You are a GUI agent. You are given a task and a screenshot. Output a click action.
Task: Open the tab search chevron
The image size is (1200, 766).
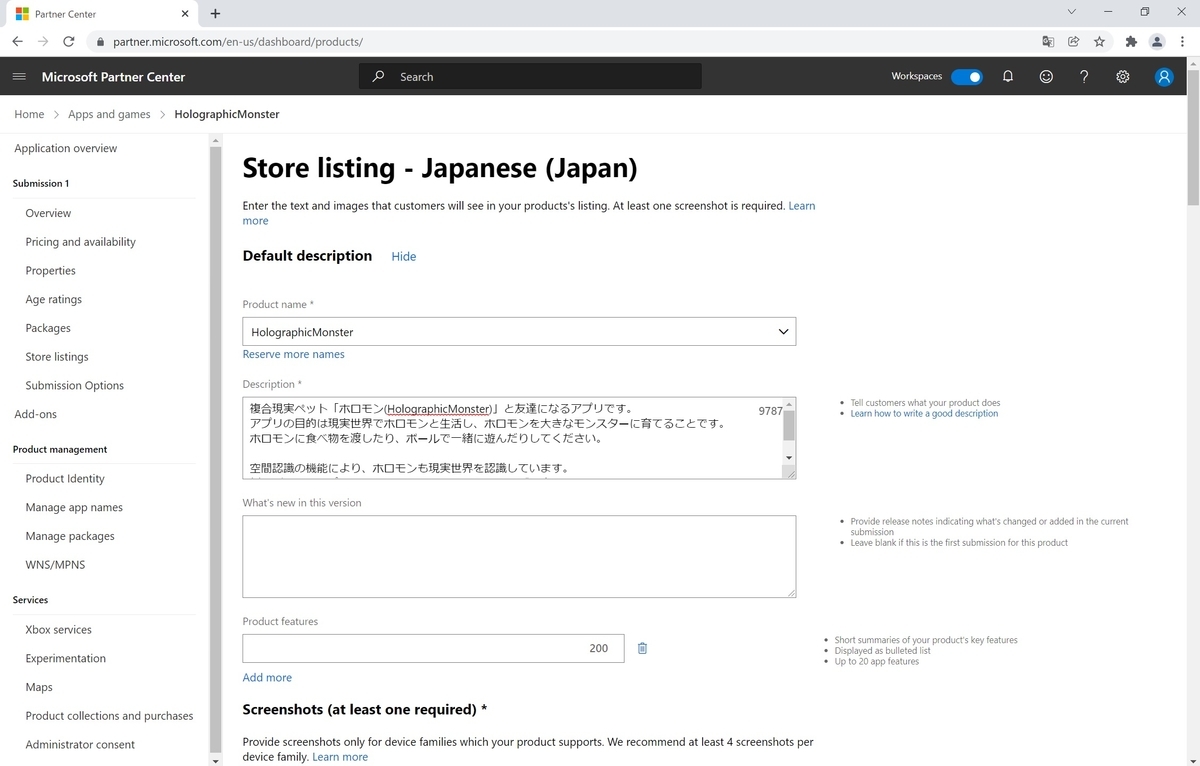1072,12
